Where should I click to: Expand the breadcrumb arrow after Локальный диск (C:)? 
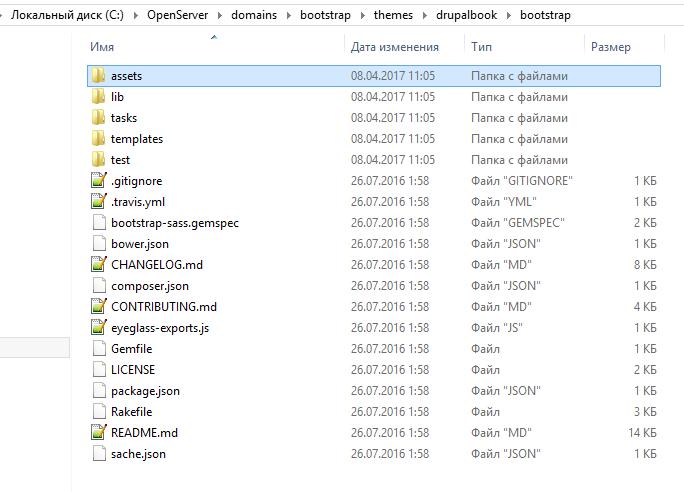[136, 16]
